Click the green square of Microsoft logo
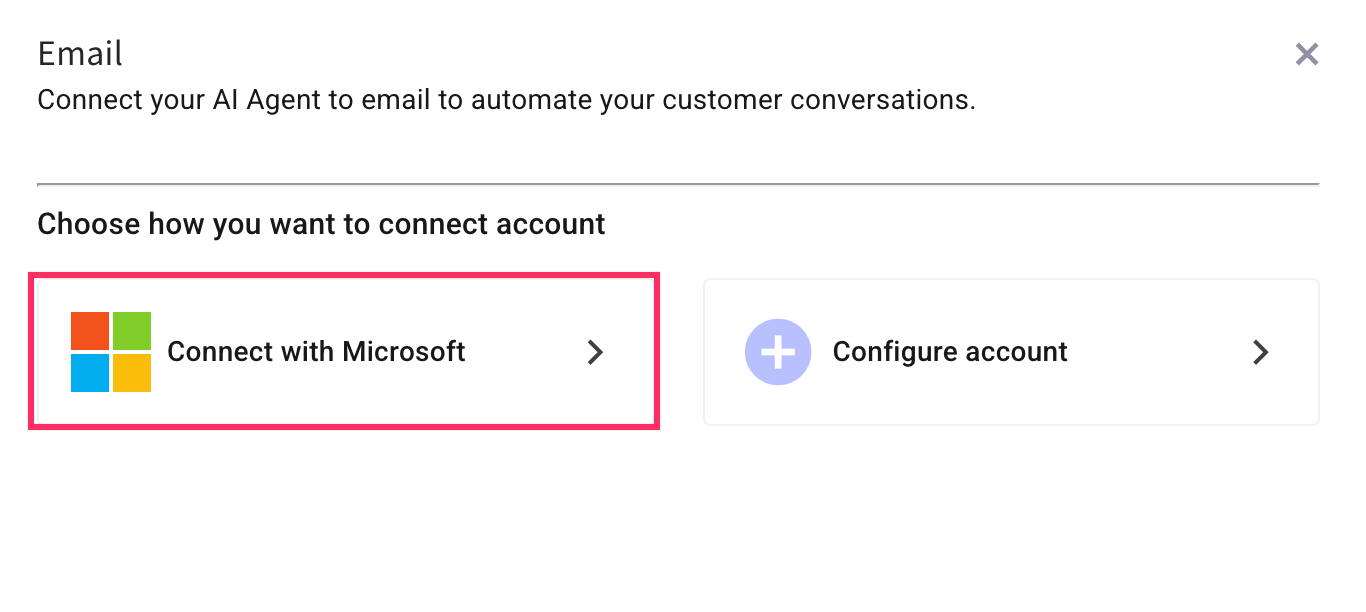Viewport: 1366px width, 612px height. (132, 331)
